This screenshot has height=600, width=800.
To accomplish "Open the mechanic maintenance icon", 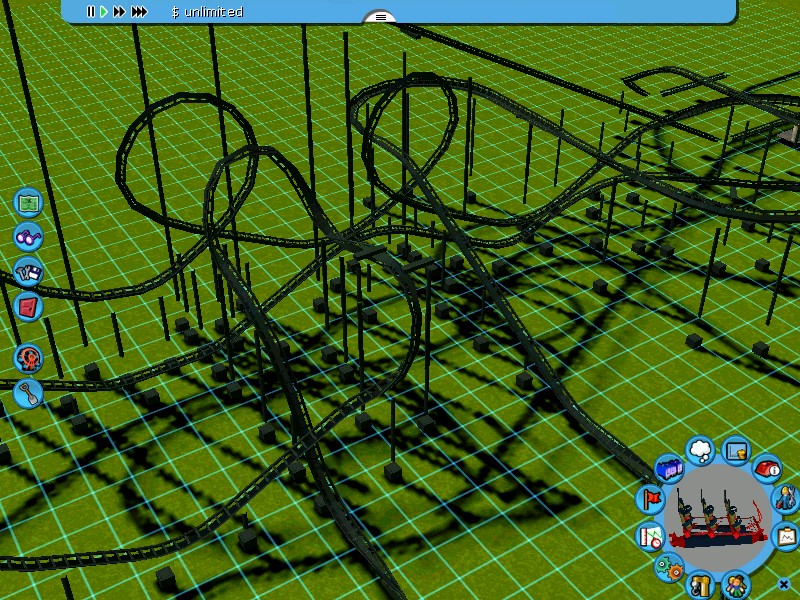I will click(x=785, y=499).
